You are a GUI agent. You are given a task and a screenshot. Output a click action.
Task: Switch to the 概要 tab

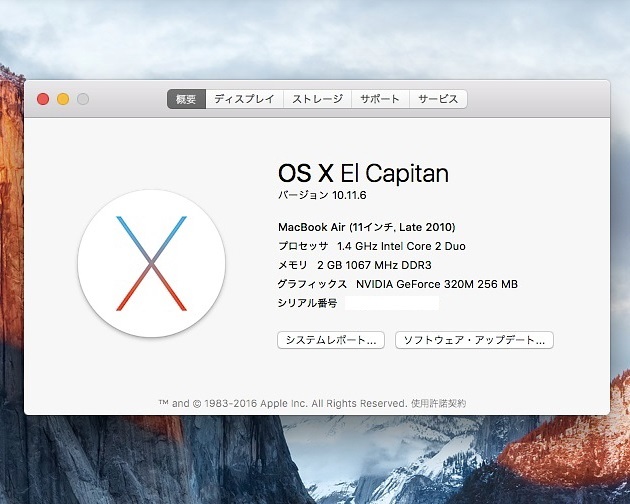[x=186, y=99]
